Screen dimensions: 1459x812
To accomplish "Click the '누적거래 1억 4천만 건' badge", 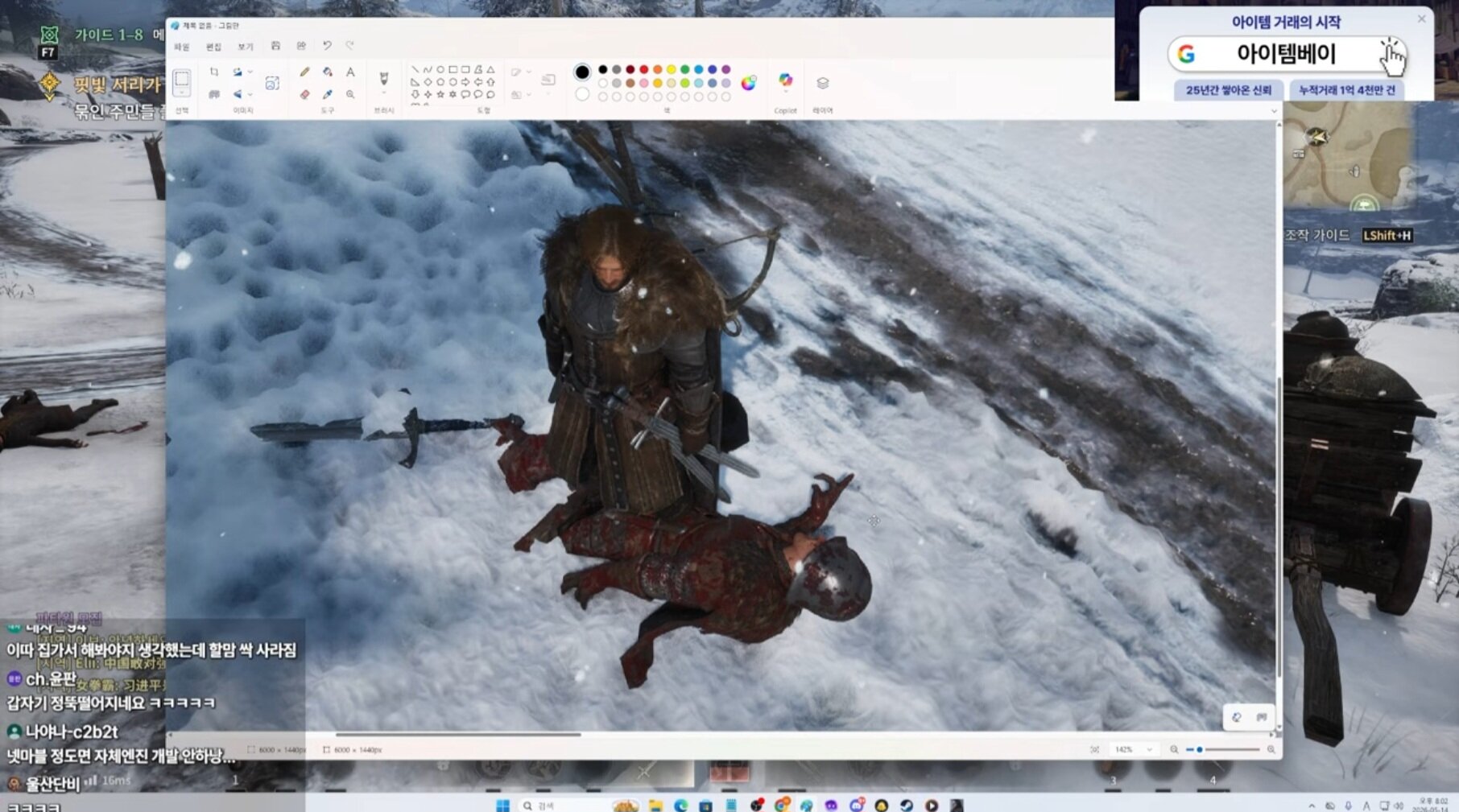I will (1347, 90).
